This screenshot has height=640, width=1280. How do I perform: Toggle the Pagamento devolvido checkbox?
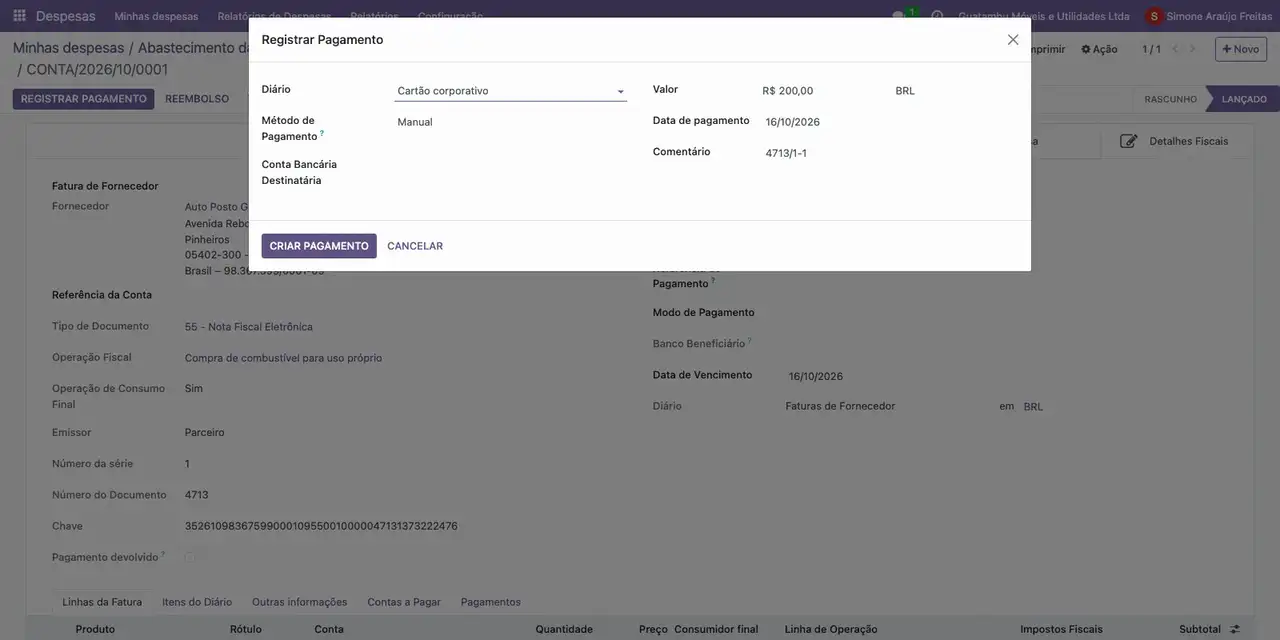190,557
